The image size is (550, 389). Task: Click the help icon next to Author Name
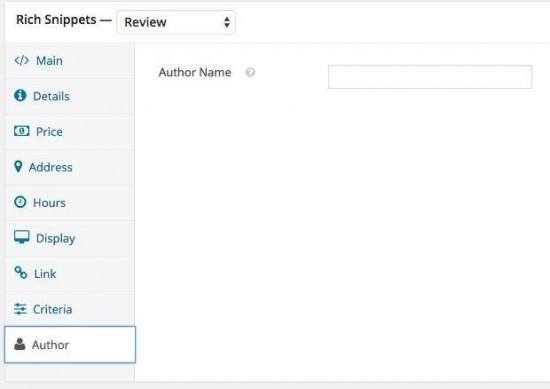coord(250,72)
